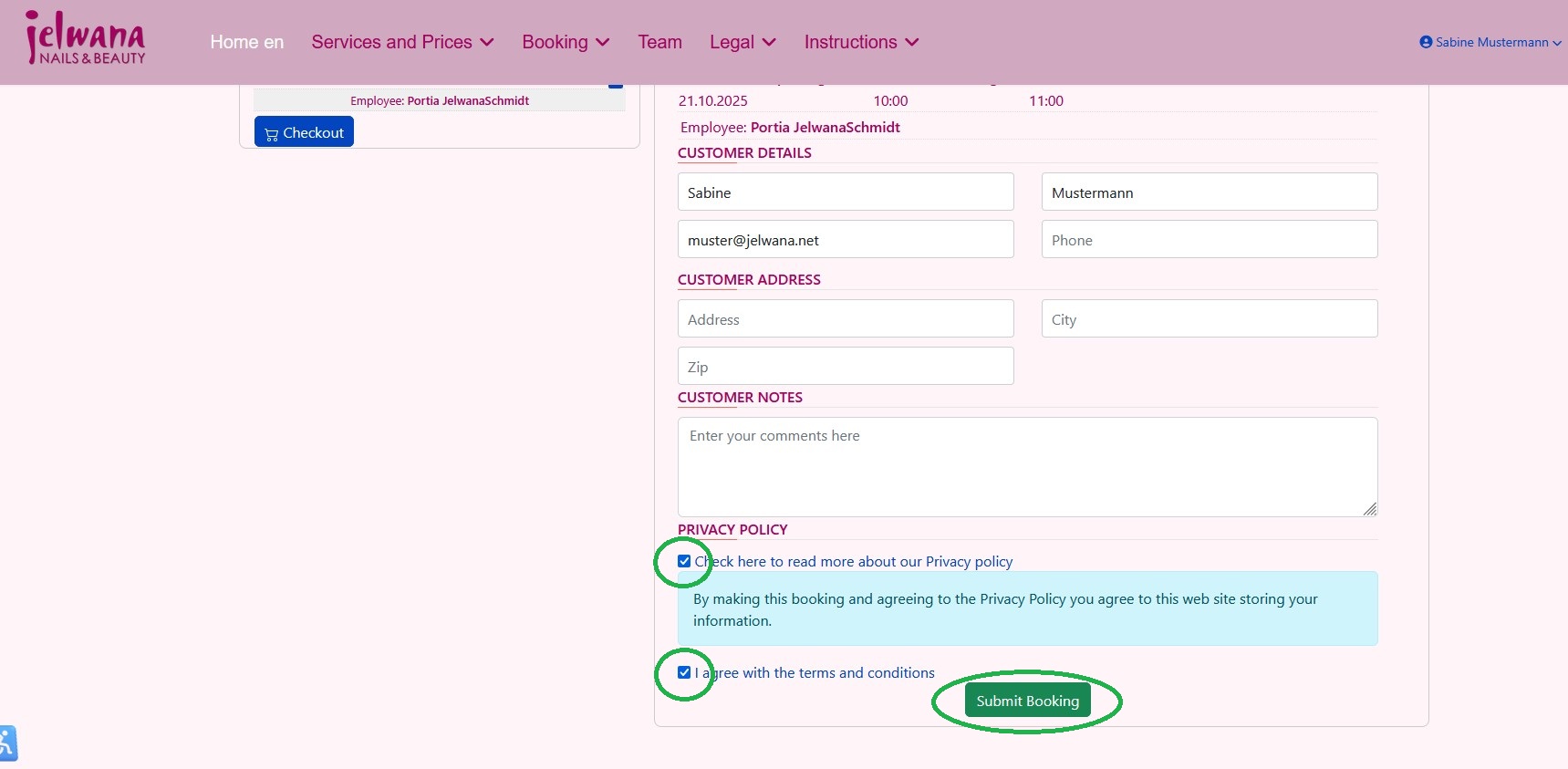Click the customer notes comments box
This screenshot has width=1568, height=769.
click(1026, 467)
